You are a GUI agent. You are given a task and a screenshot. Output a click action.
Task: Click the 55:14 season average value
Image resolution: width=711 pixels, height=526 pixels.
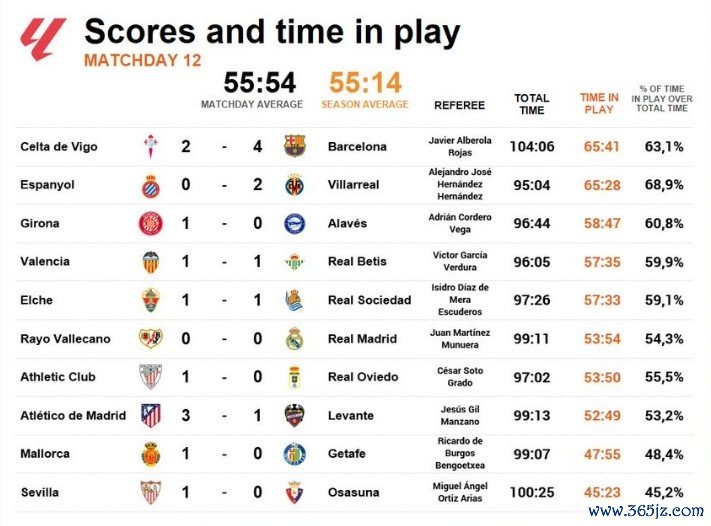click(364, 81)
